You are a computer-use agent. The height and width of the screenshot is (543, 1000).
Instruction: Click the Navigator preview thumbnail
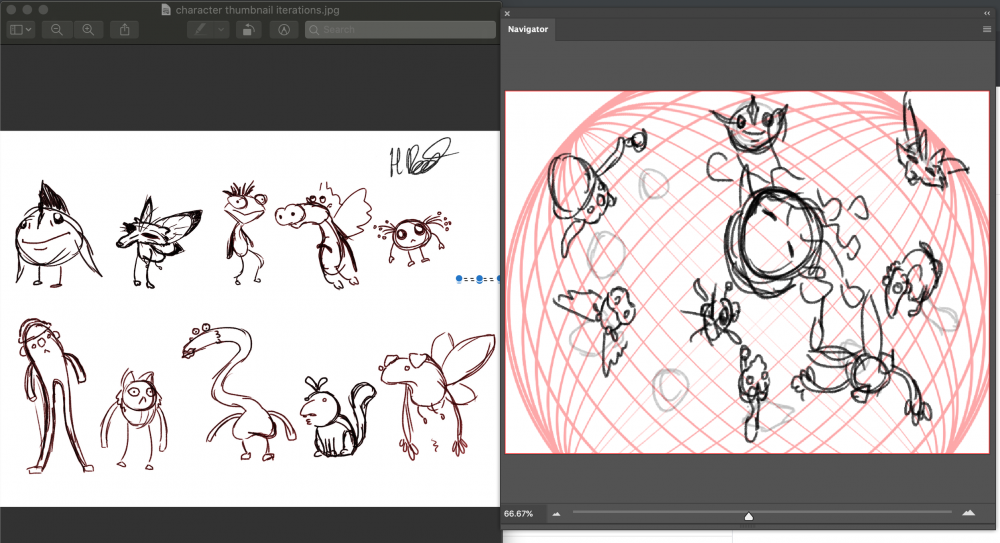(x=747, y=272)
